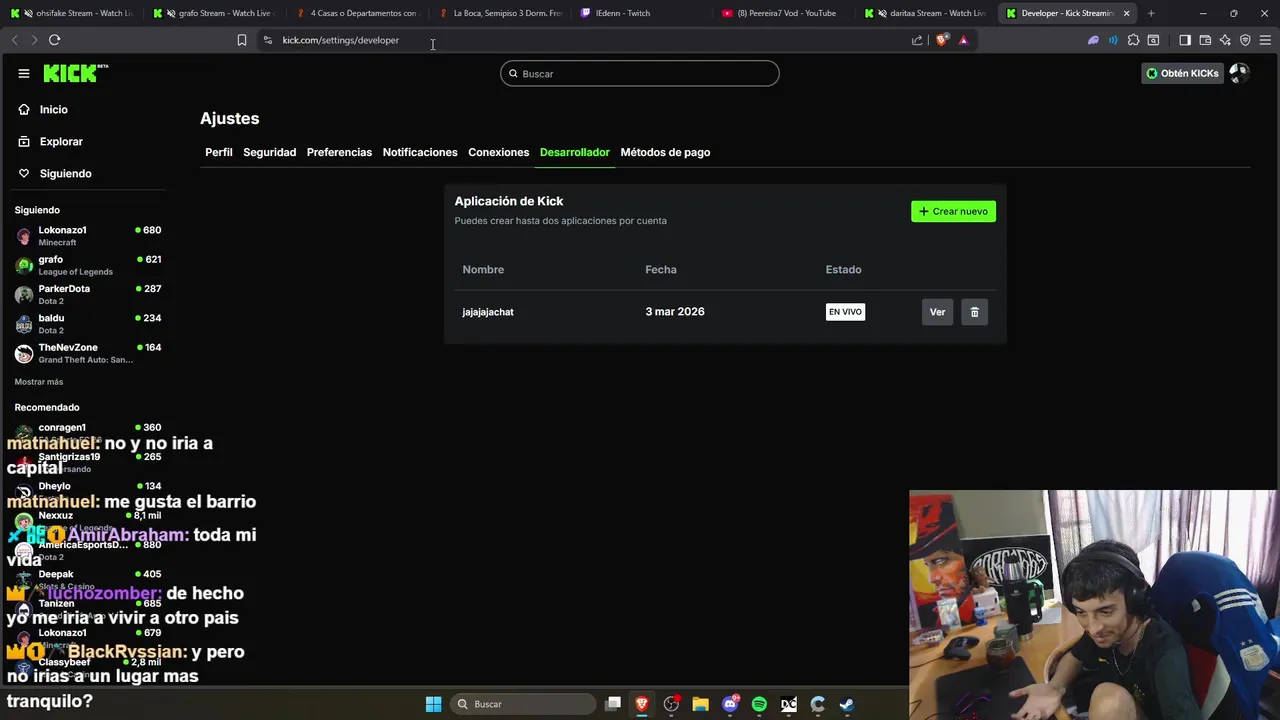Image resolution: width=1280 pixels, height=720 pixels.
Task: Click the EN VIVO status badge
Action: 845,312
